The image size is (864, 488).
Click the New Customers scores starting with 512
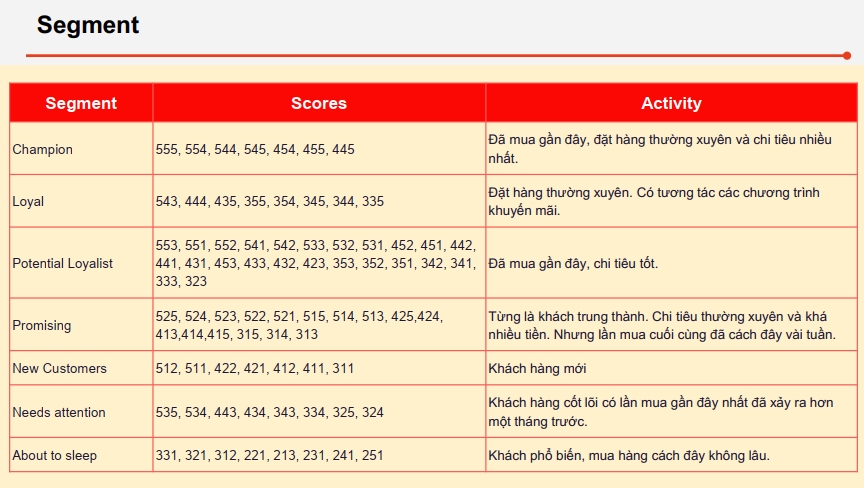[255, 368]
